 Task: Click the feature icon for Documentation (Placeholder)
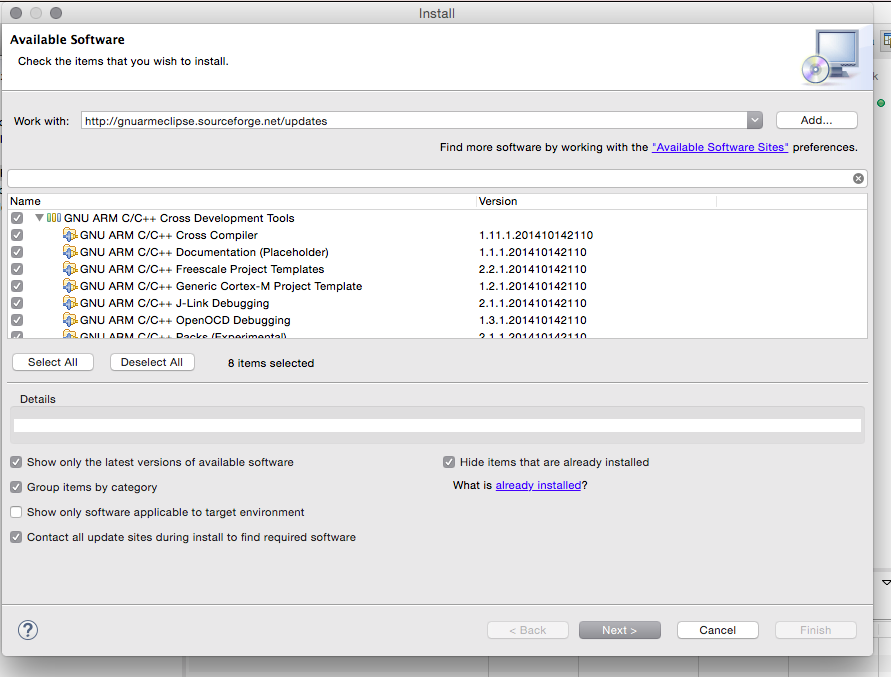tap(70, 252)
